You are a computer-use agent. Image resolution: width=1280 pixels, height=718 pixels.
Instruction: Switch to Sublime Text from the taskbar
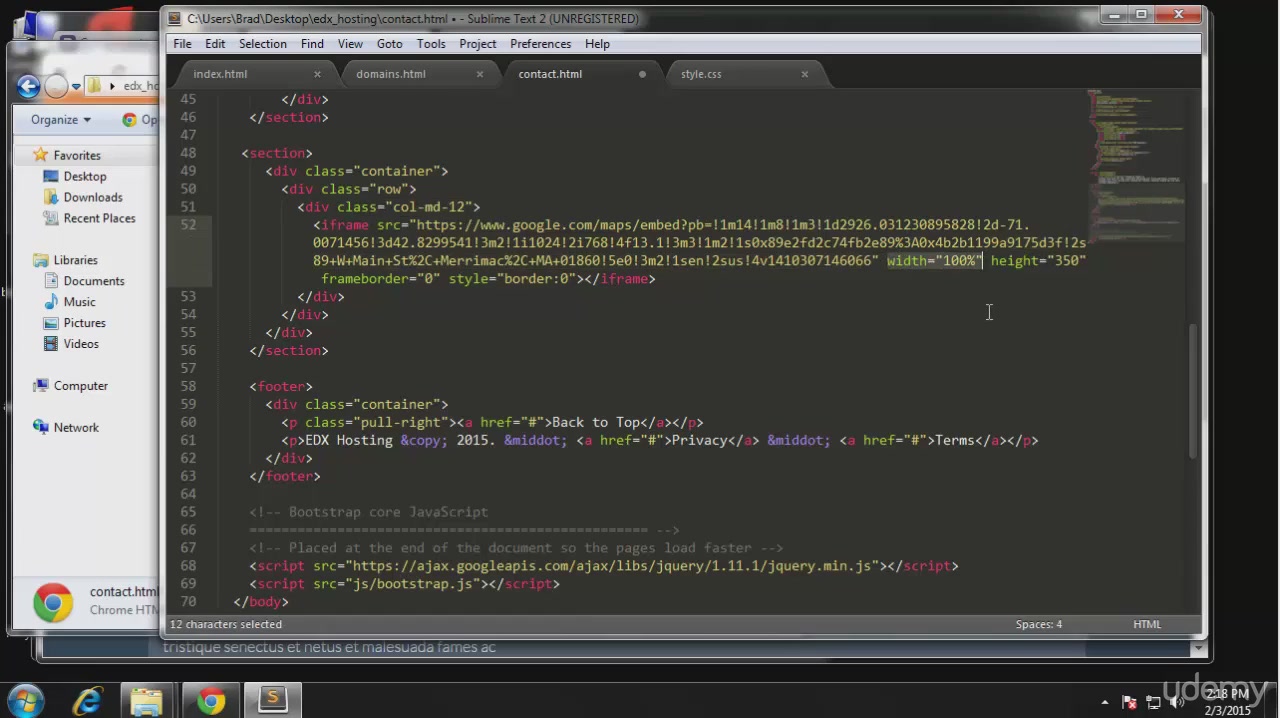point(273,701)
